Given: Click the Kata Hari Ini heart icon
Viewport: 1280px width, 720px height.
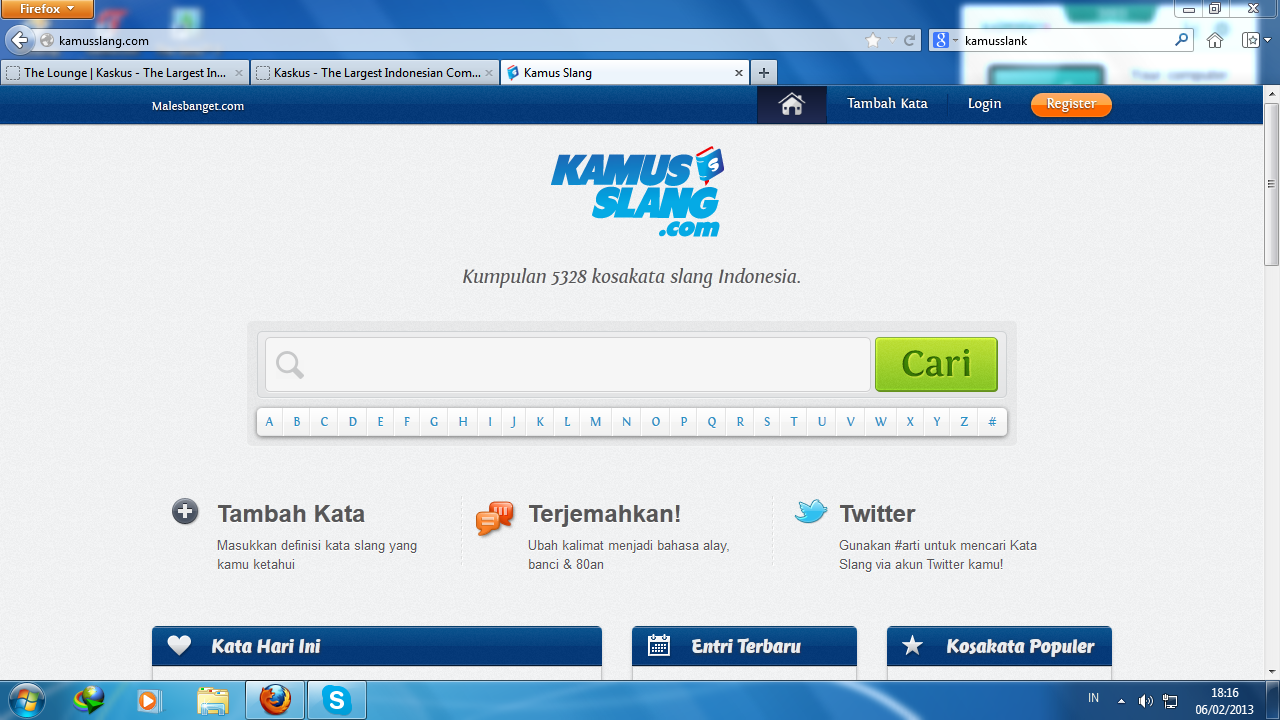Looking at the screenshot, I should pyautogui.click(x=179, y=646).
